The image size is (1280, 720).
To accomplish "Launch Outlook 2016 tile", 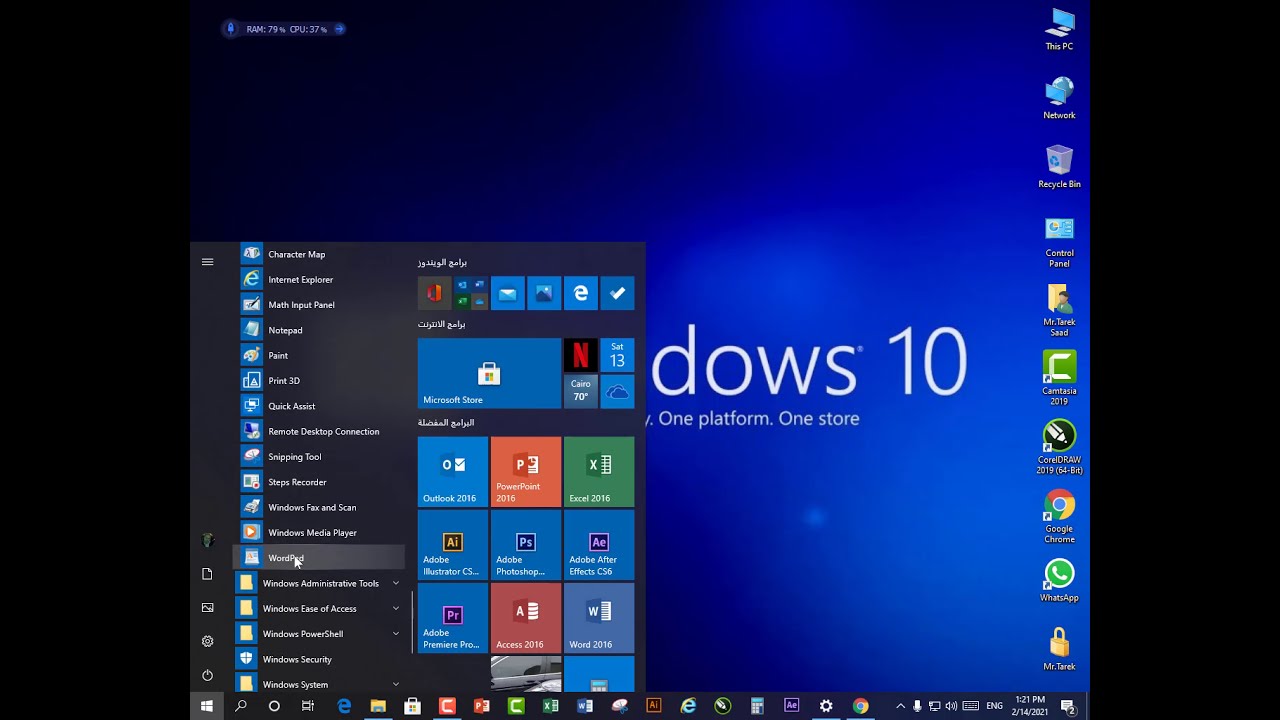I will point(453,472).
